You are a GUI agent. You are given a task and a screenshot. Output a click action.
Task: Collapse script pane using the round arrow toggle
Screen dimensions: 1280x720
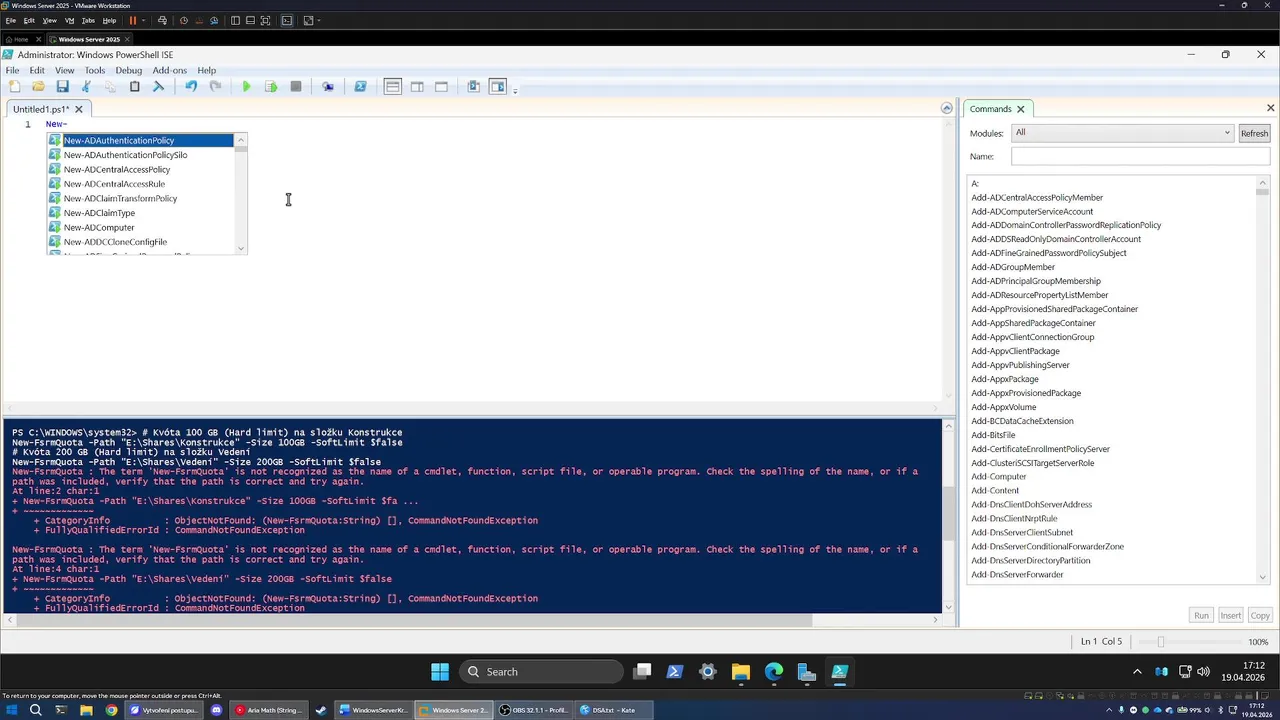click(947, 108)
